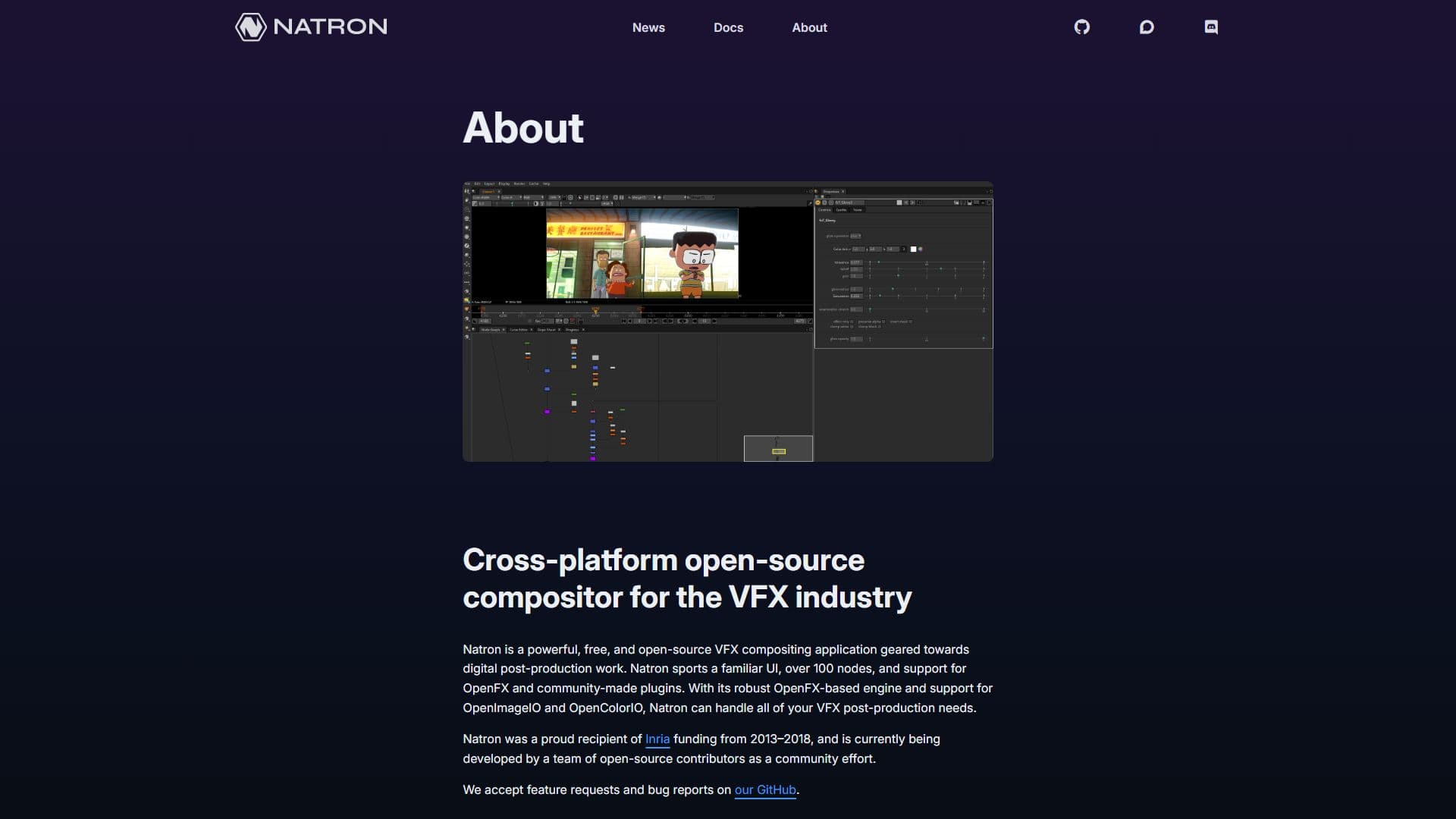Go to the News page

point(648,27)
